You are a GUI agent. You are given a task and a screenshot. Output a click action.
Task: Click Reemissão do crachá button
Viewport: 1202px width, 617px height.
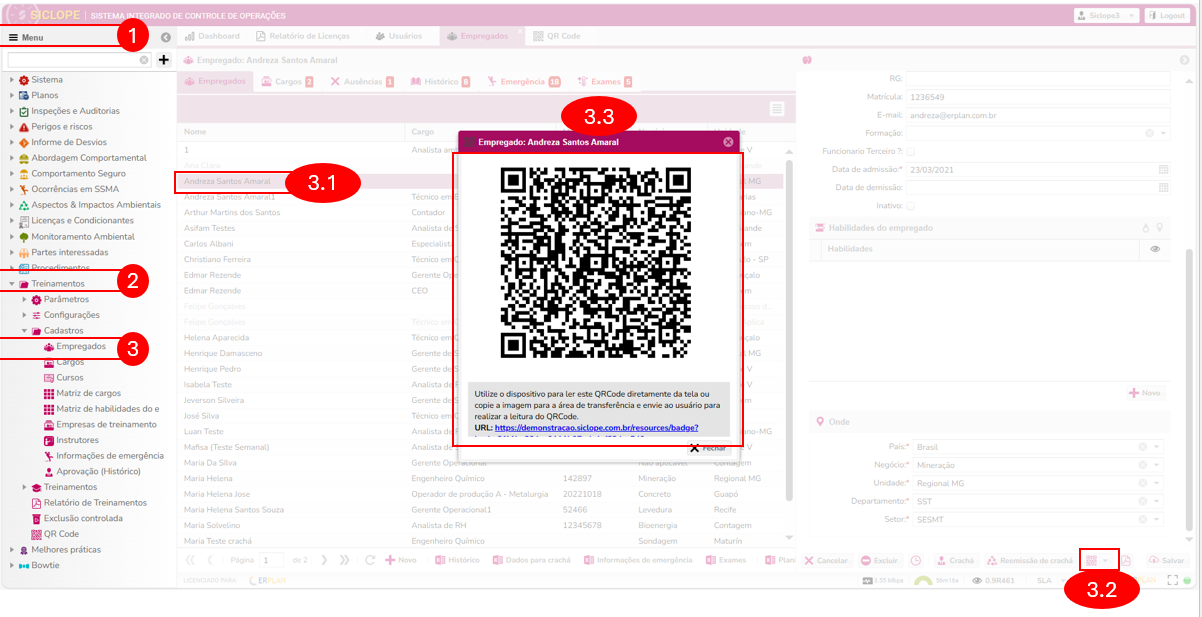point(1030,560)
